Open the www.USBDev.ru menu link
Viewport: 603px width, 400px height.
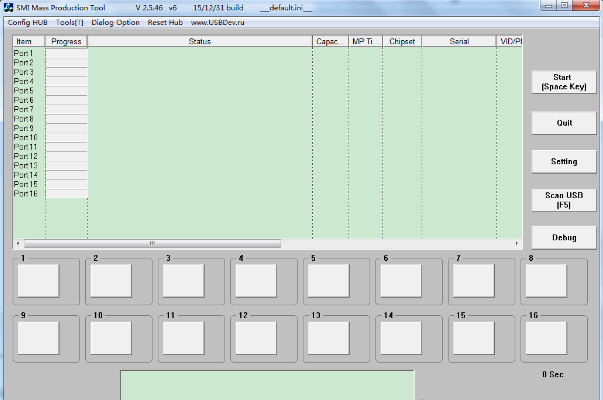tap(213, 22)
